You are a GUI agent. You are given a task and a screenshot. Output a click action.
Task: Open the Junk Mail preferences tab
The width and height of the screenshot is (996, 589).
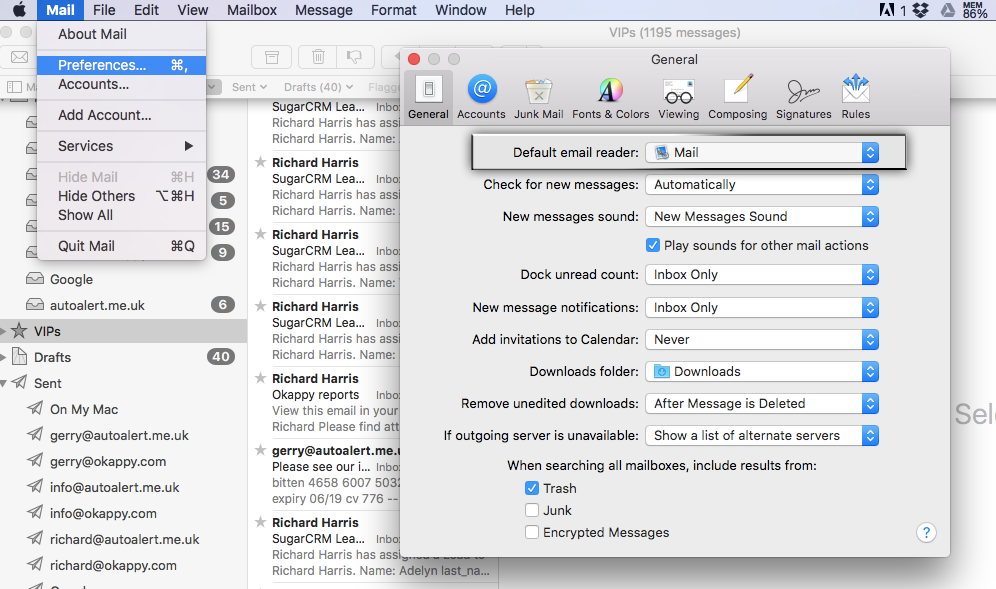(x=539, y=97)
